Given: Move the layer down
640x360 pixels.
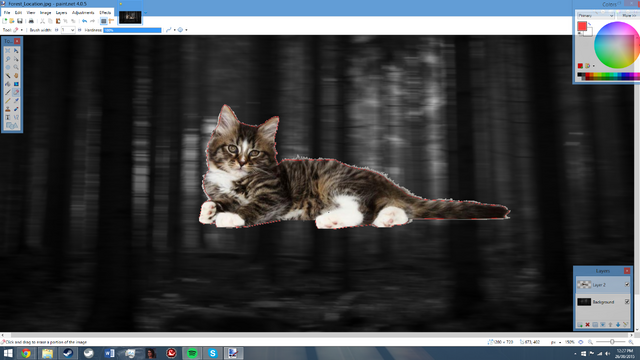Looking at the screenshot, I should 618,324.
